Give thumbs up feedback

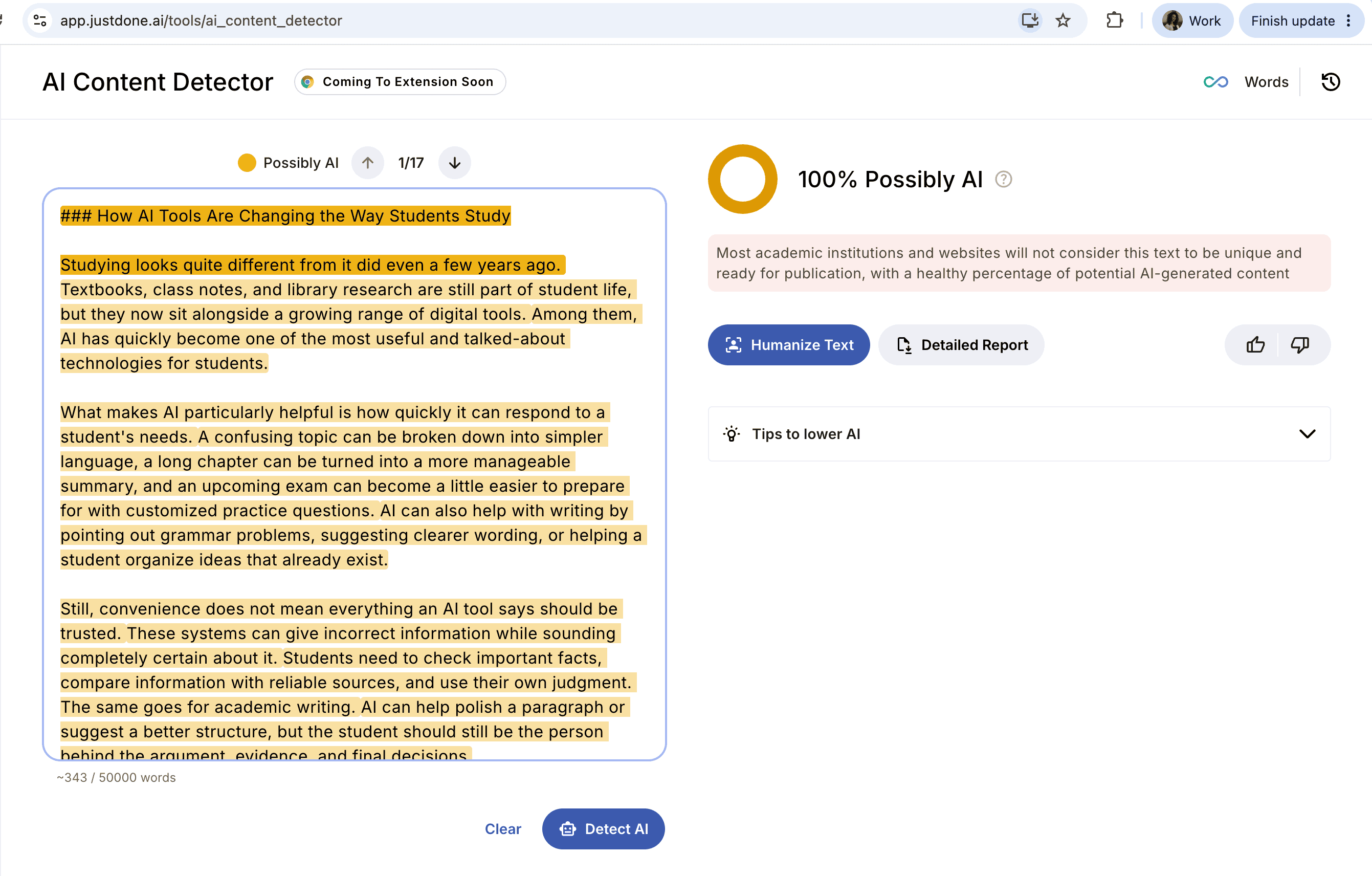1255,345
